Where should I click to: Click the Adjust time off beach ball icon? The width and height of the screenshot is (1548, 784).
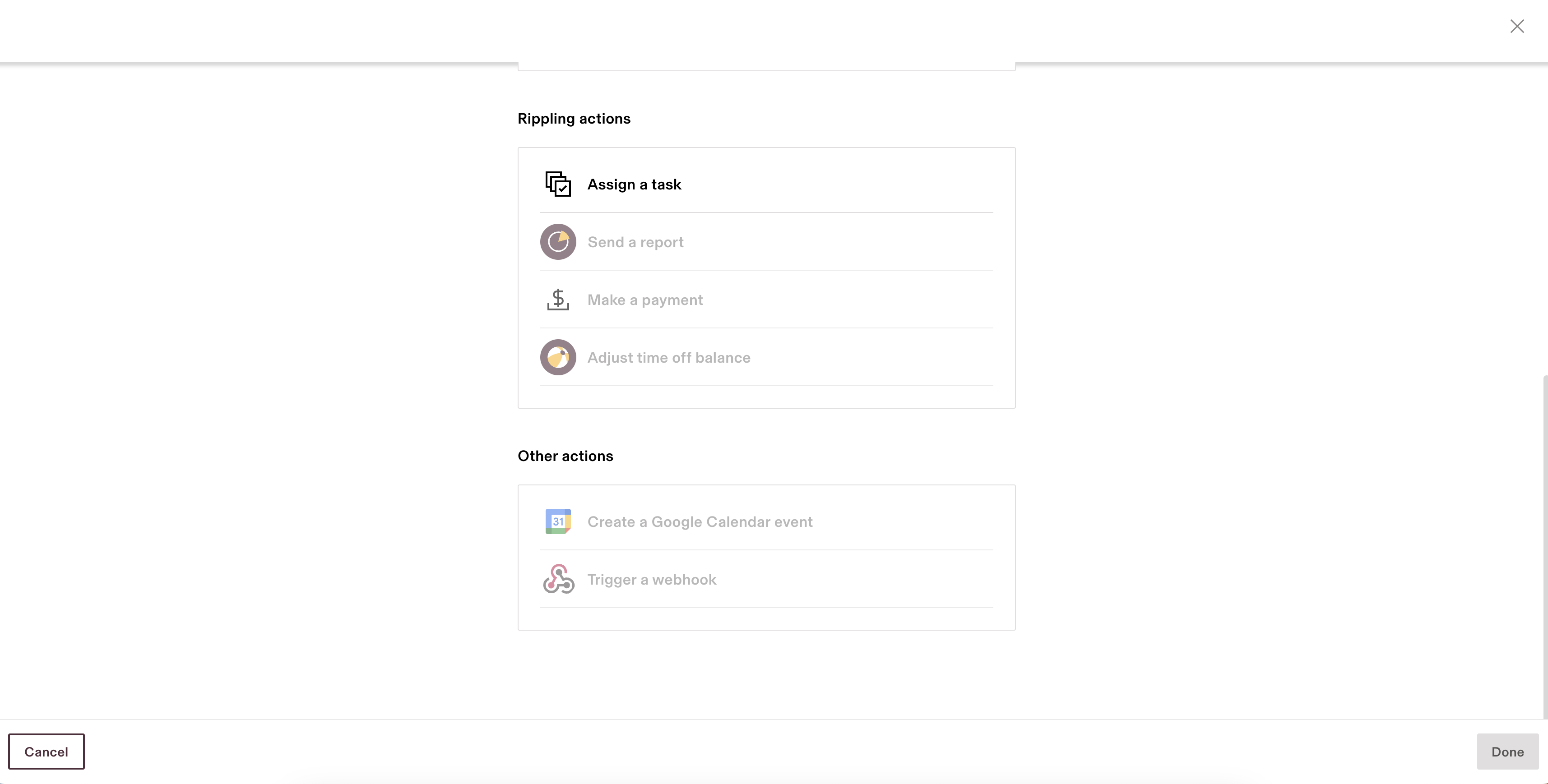[x=558, y=357]
